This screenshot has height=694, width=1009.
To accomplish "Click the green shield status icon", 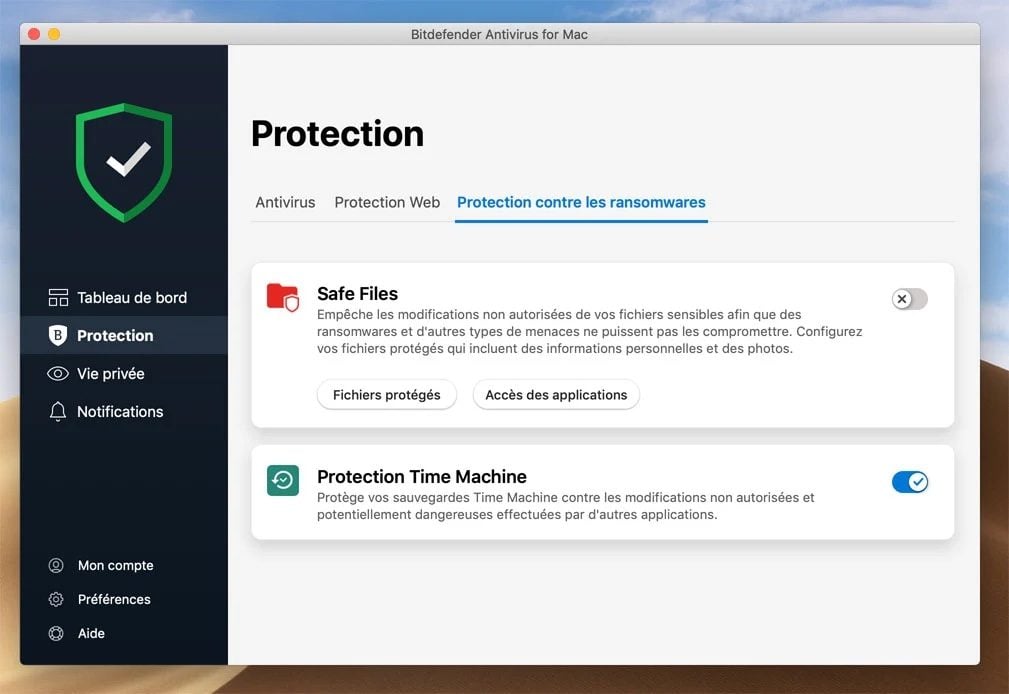I will point(124,162).
